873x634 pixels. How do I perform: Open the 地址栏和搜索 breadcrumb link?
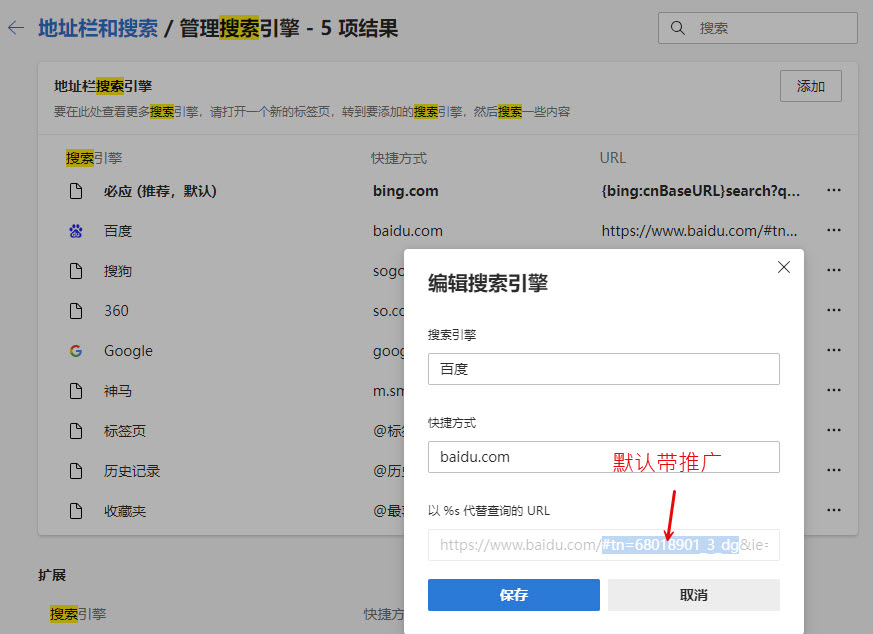98,28
